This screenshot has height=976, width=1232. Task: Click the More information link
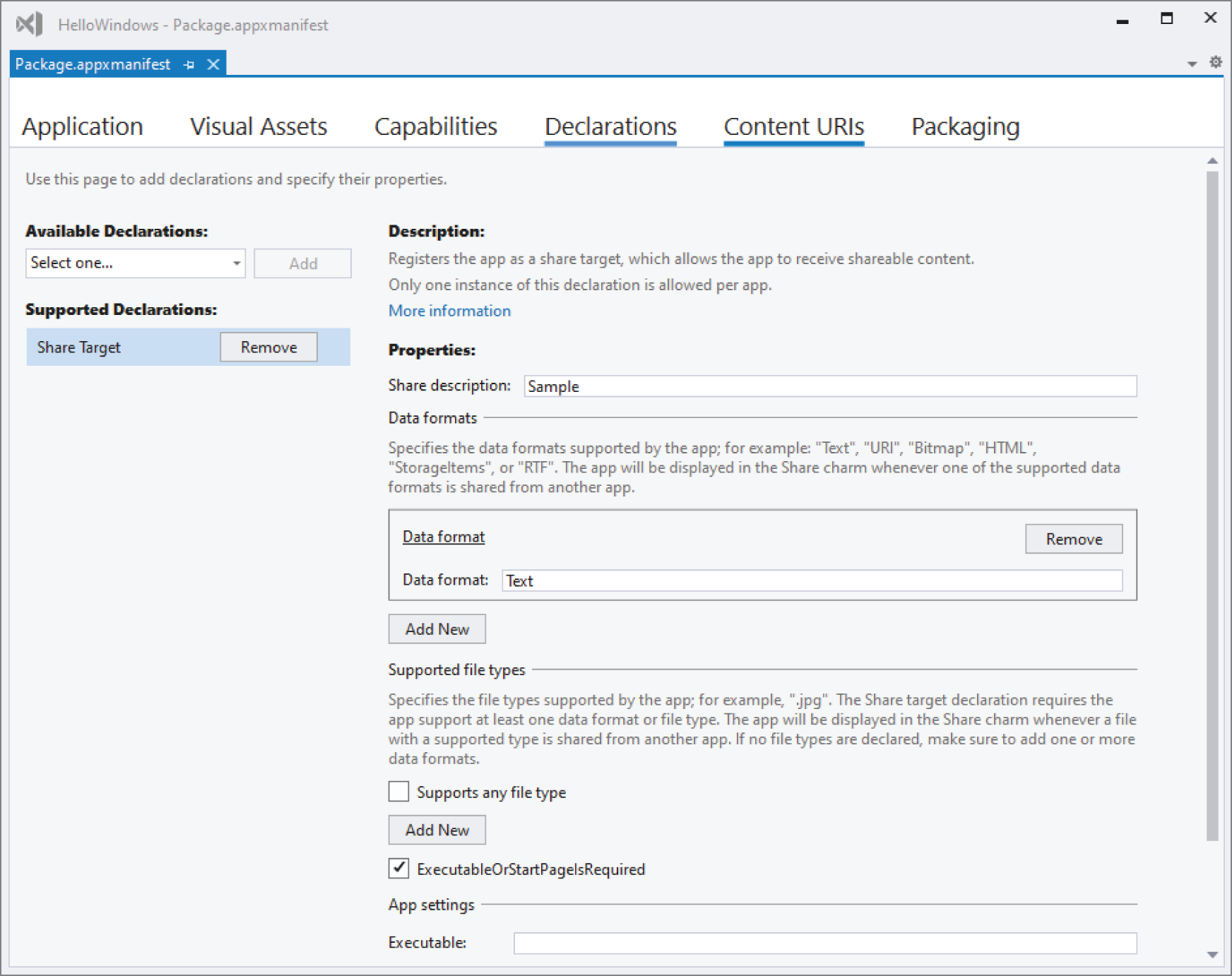point(449,311)
